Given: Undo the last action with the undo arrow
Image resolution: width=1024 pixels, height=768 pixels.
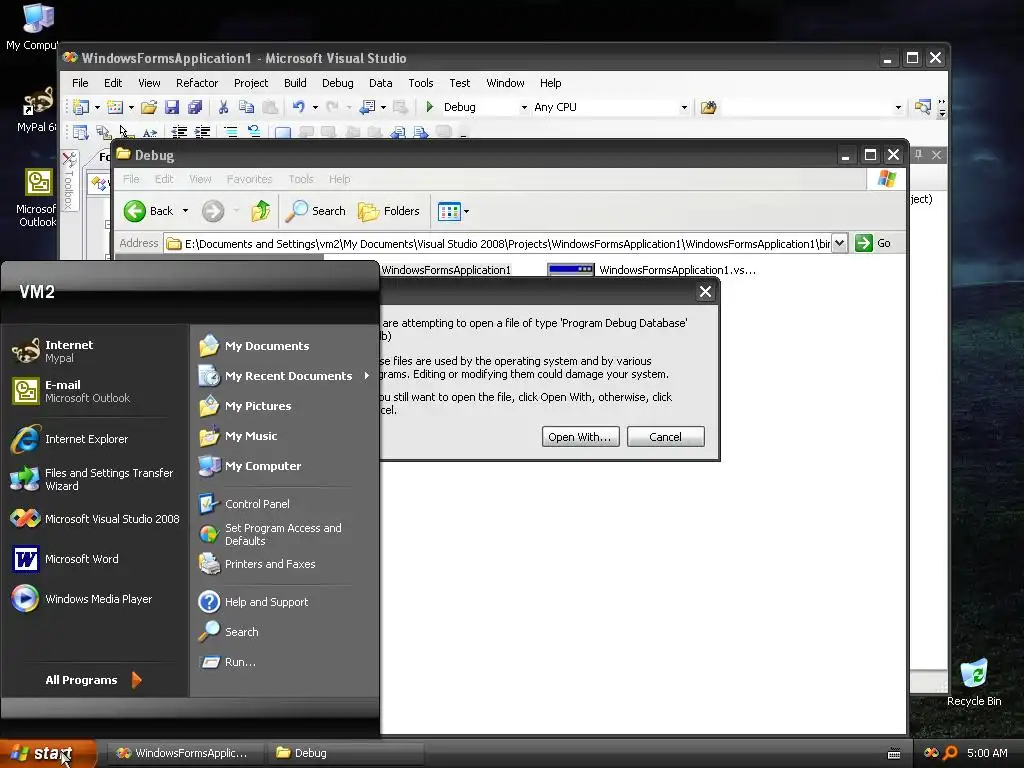Looking at the screenshot, I should click(298, 107).
